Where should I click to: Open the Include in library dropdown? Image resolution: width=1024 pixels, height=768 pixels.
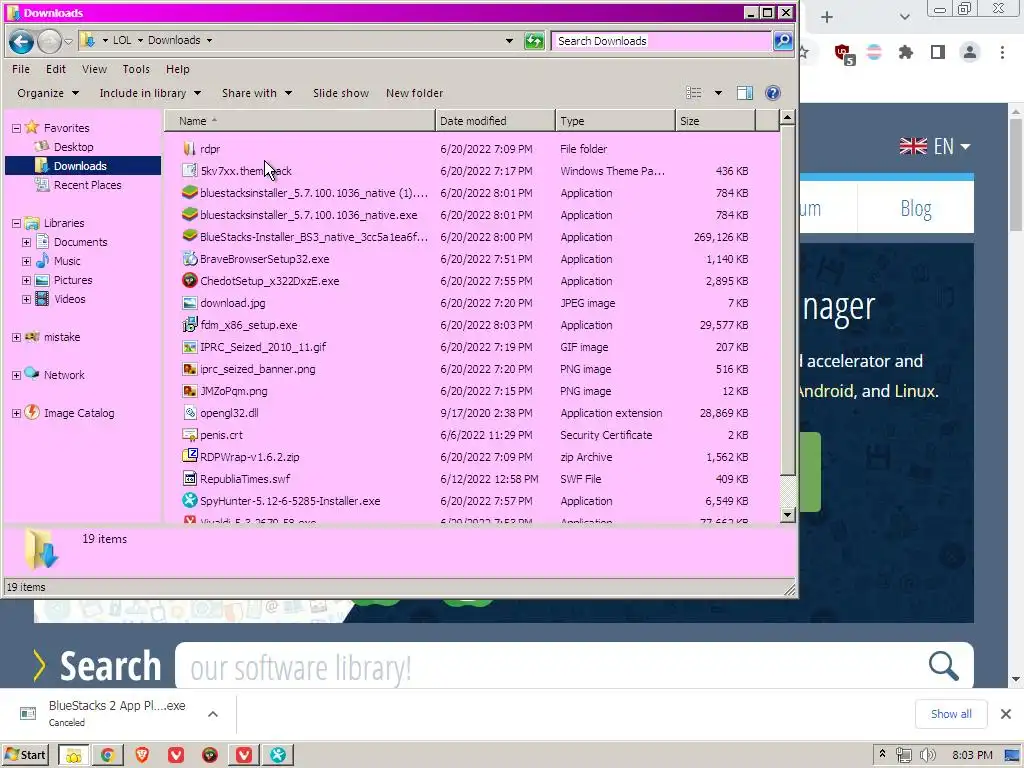pos(150,93)
